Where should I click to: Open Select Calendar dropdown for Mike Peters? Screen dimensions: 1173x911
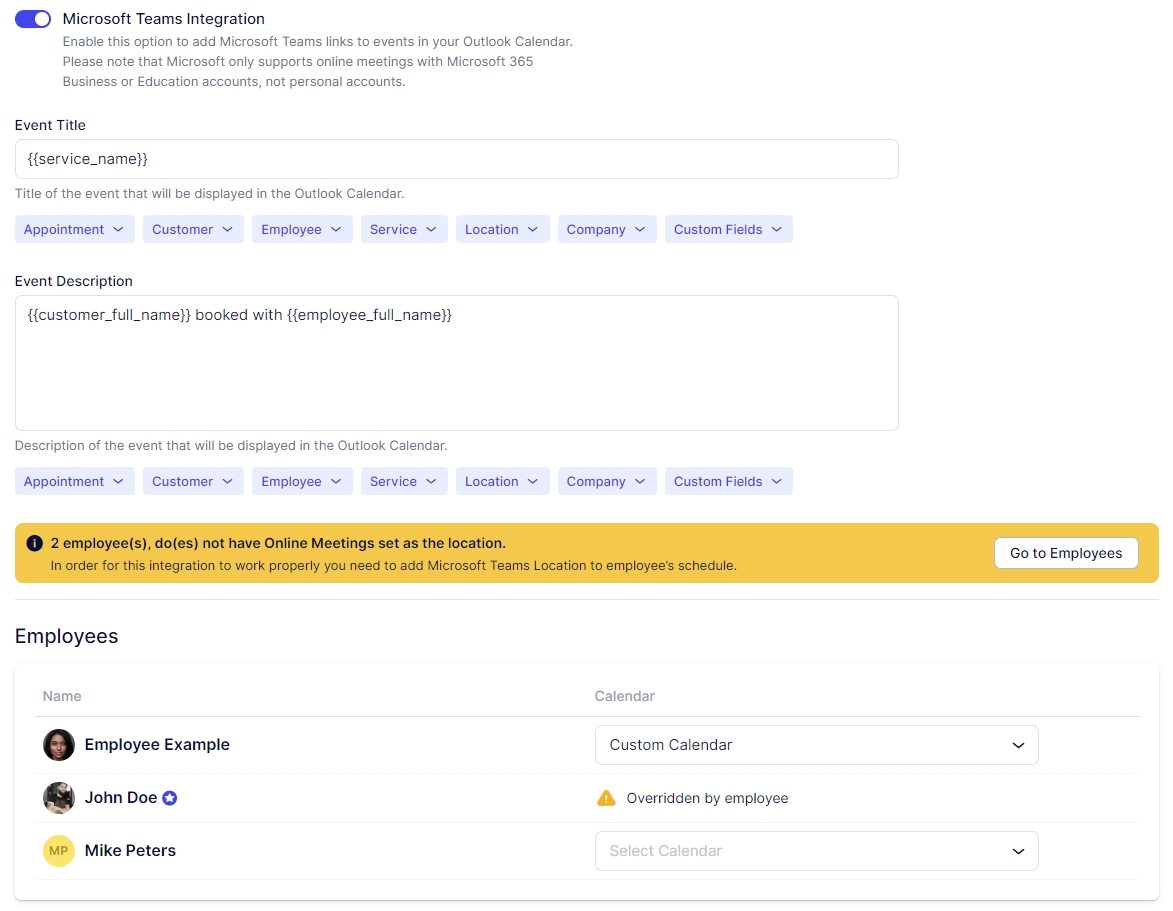(x=816, y=851)
